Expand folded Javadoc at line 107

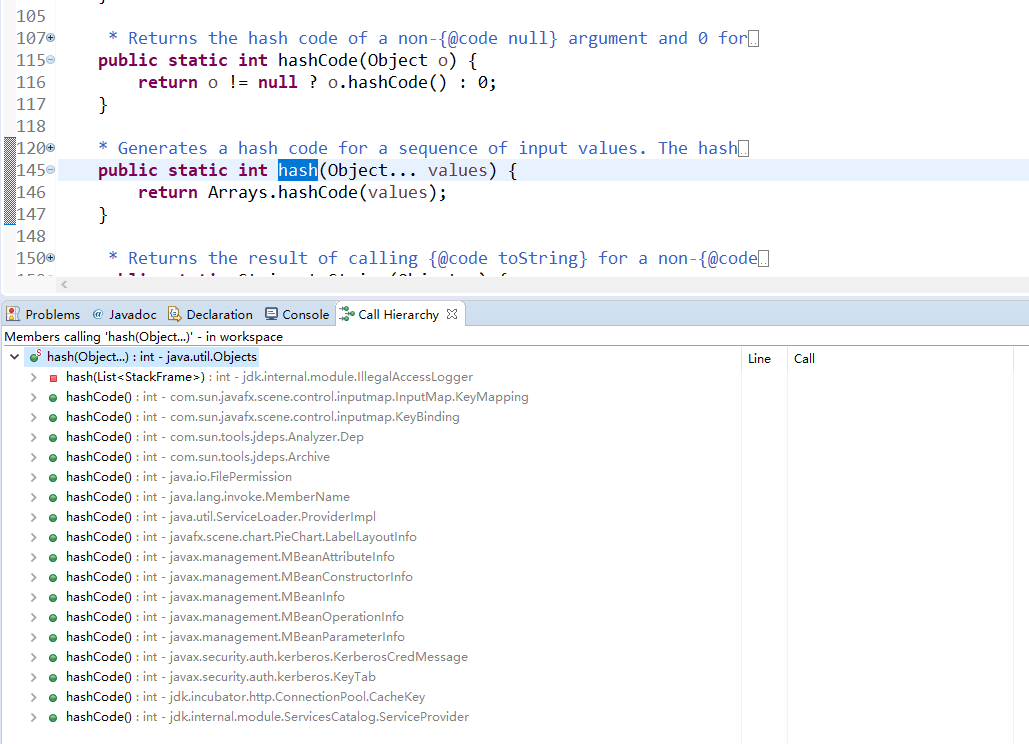click(51, 38)
